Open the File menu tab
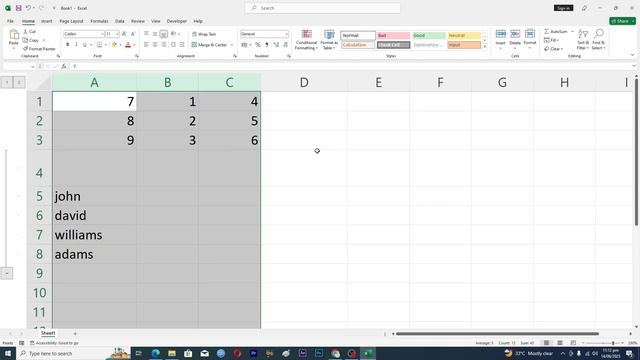The width and height of the screenshot is (640, 360). [10, 21]
